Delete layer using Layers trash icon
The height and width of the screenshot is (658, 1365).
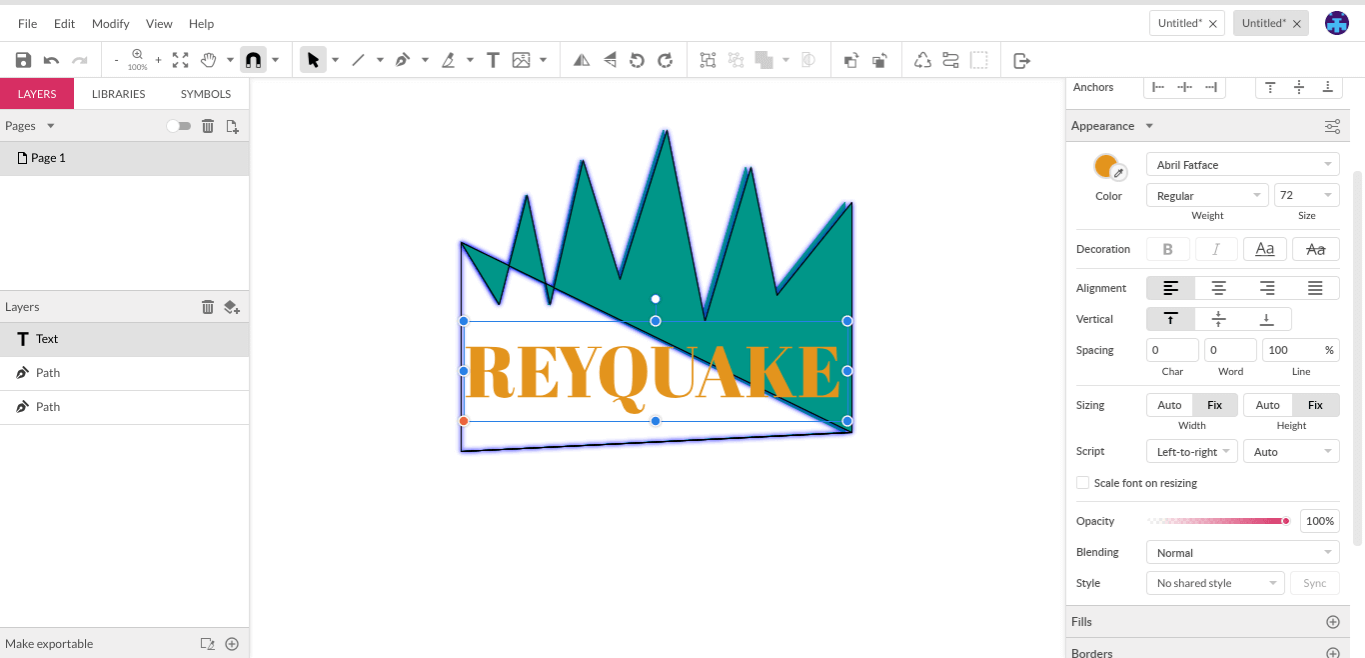[208, 307]
